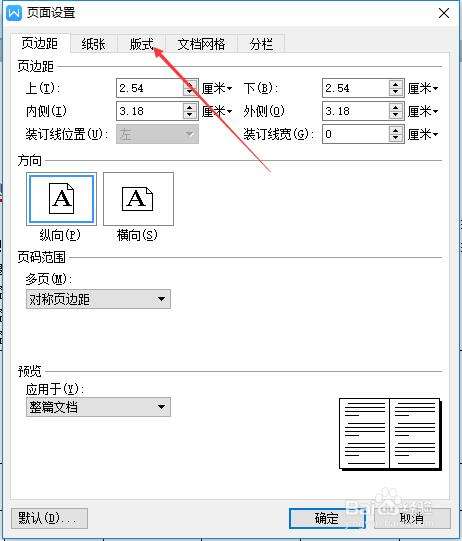The image size is (462, 541).
Task: Increase the 内侧(I) margin value
Action: [x=189, y=107]
